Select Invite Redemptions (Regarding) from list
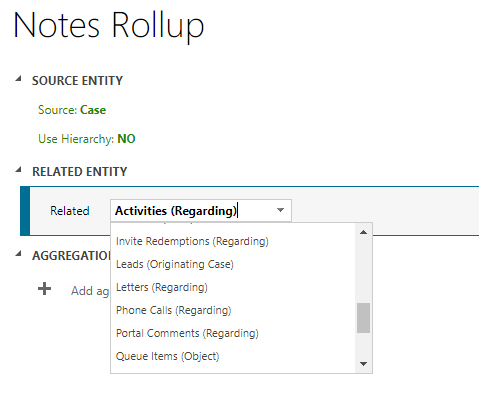Screen dimensions: 479x402 [x=192, y=241]
